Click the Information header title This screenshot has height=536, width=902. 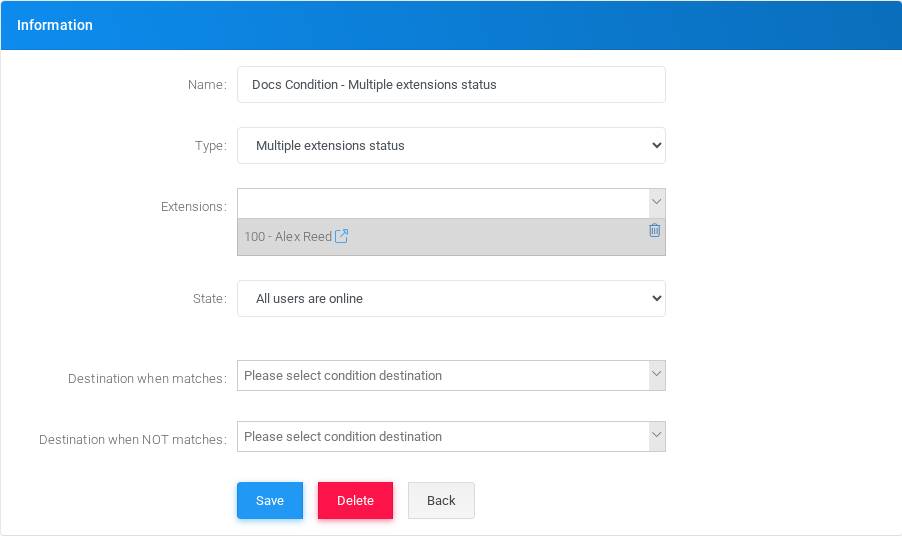point(55,25)
